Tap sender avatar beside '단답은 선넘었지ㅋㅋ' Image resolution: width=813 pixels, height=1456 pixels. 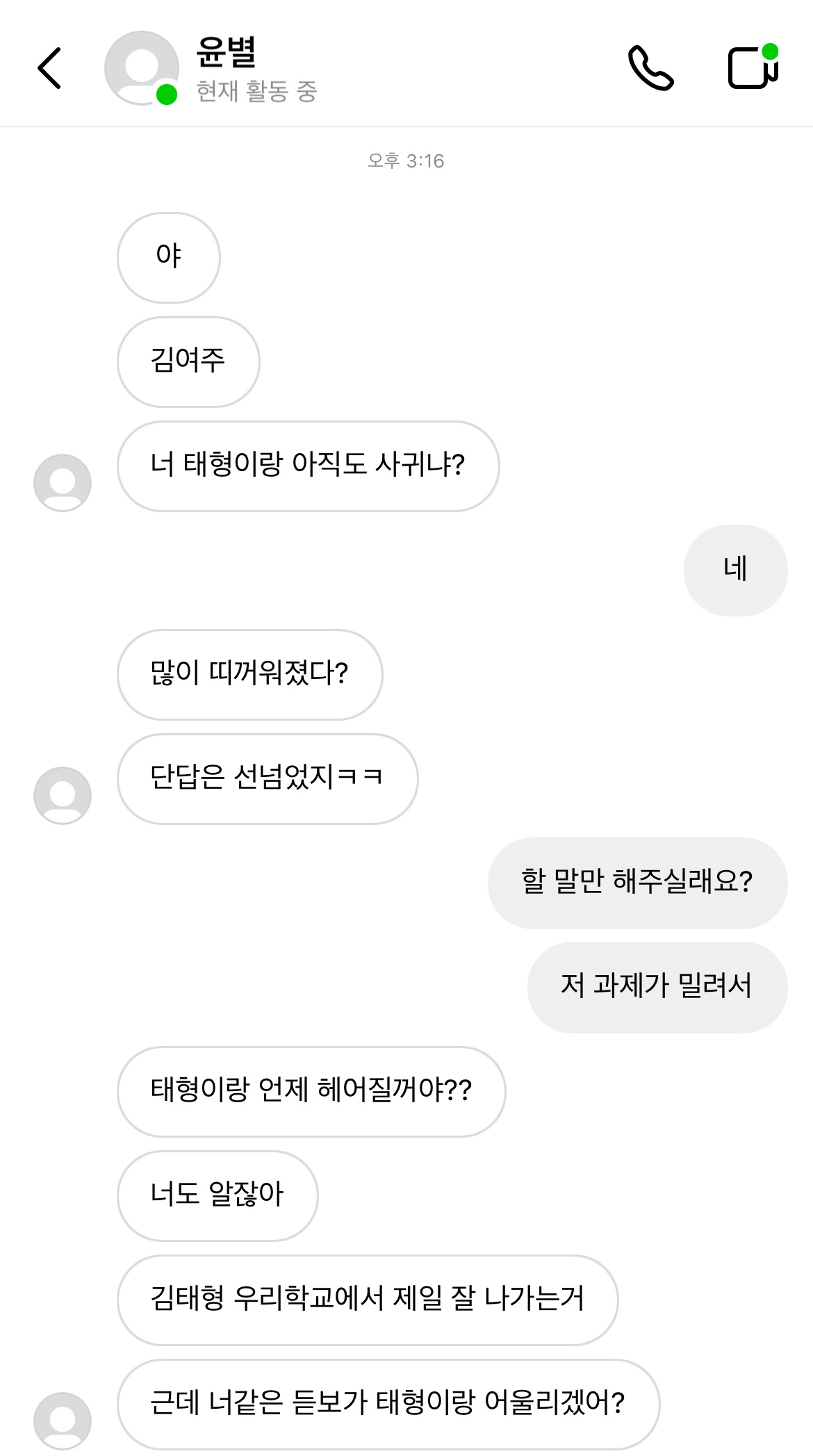(x=63, y=795)
